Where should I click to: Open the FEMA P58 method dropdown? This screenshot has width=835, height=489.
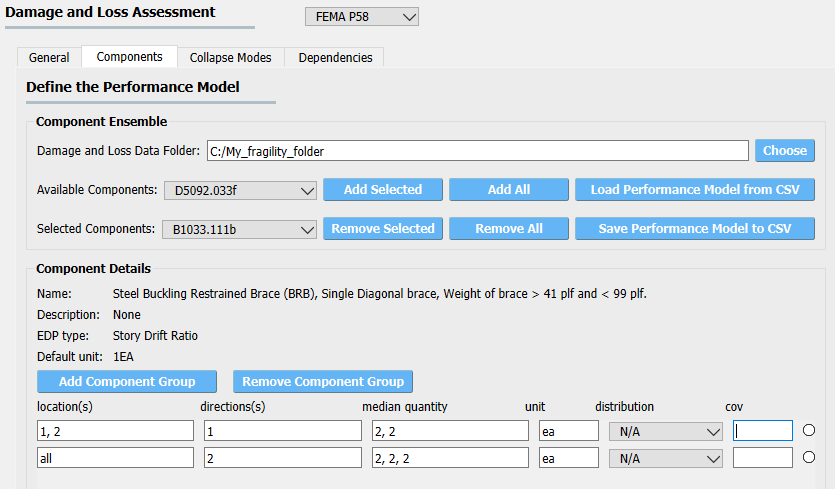(362, 17)
